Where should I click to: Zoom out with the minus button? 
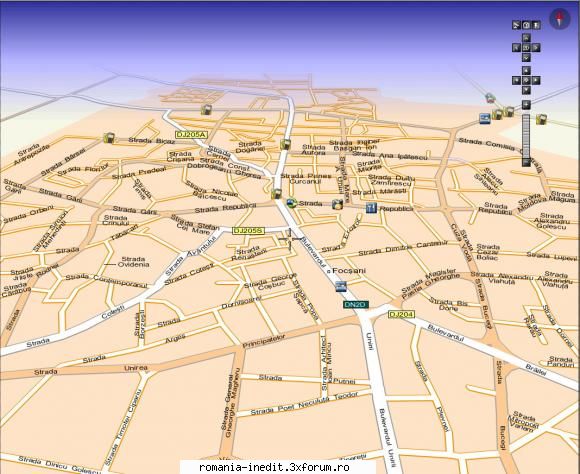pyautogui.click(x=526, y=162)
